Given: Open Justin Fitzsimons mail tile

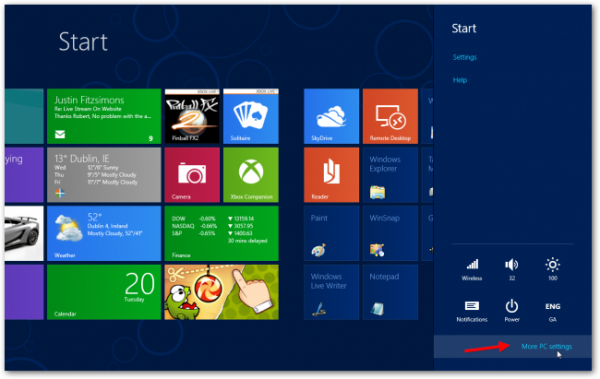Looking at the screenshot, I should 104,116.
